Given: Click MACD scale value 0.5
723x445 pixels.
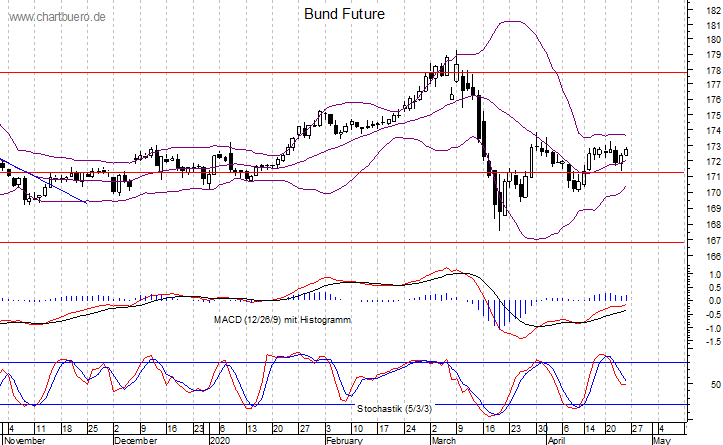Looking at the screenshot, I should pyautogui.click(x=715, y=288).
